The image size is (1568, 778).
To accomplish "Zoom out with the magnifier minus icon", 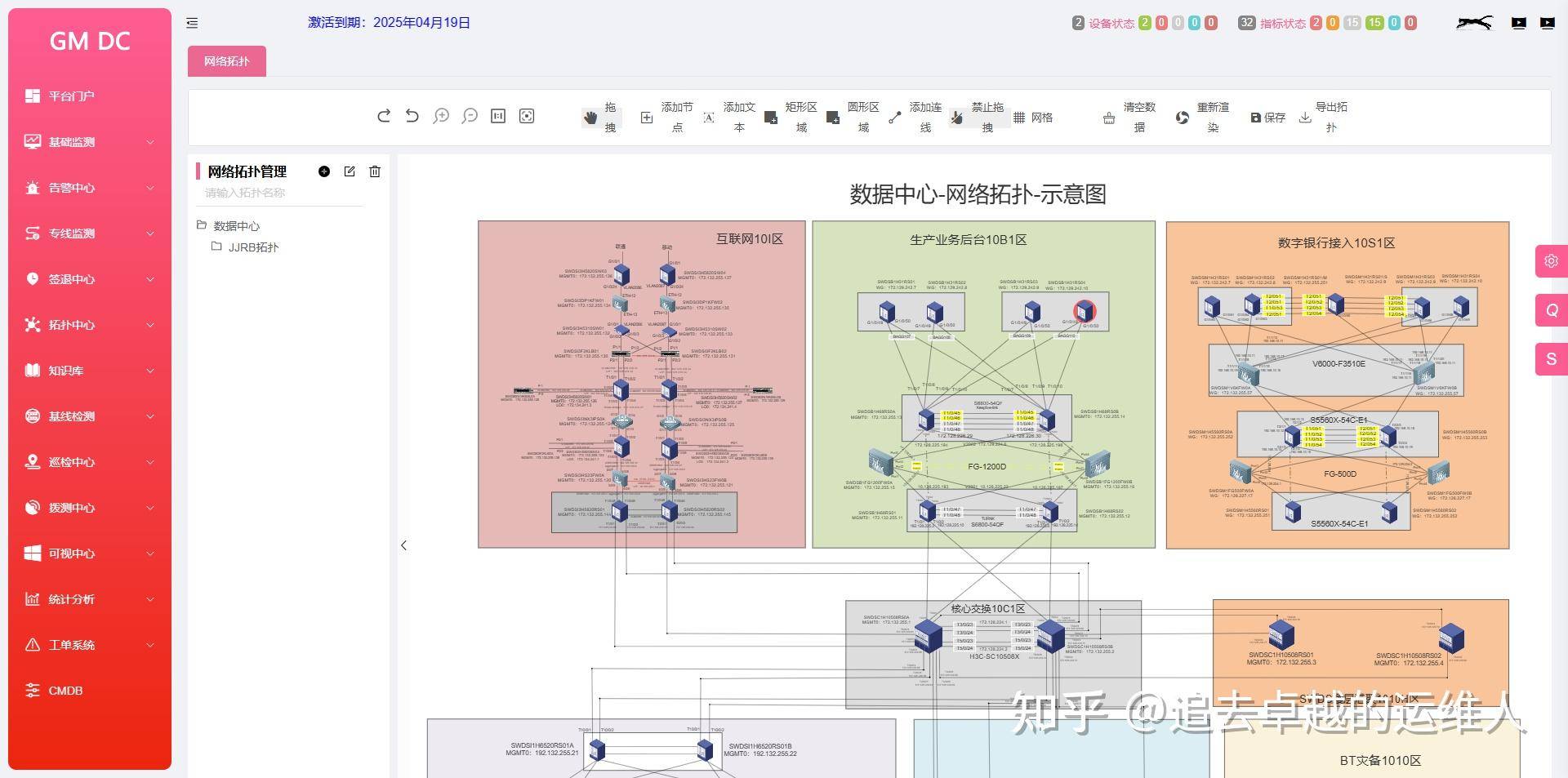I will (470, 116).
